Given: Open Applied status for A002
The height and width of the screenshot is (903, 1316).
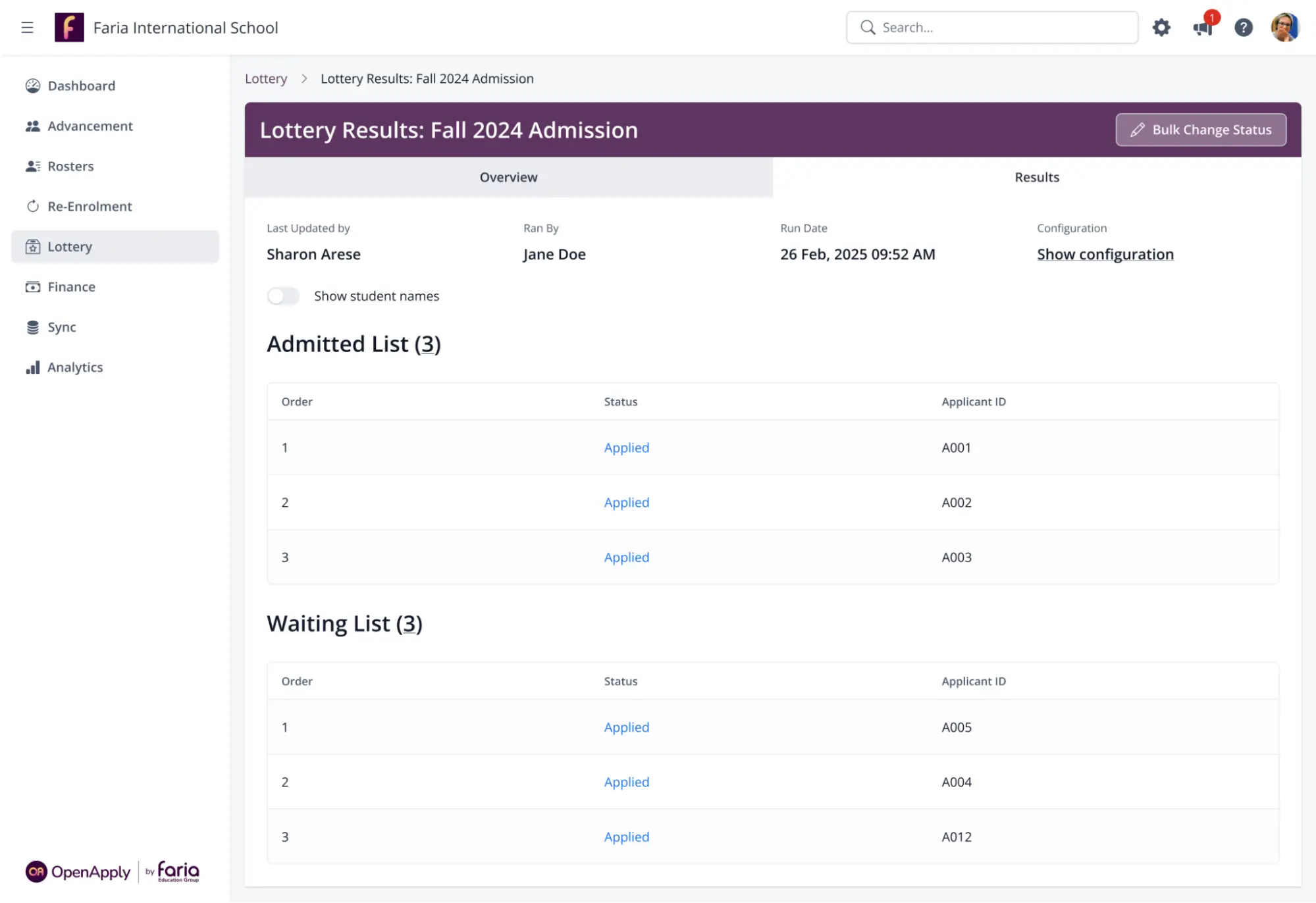Looking at the screenshot, I should tap(627, 502).
